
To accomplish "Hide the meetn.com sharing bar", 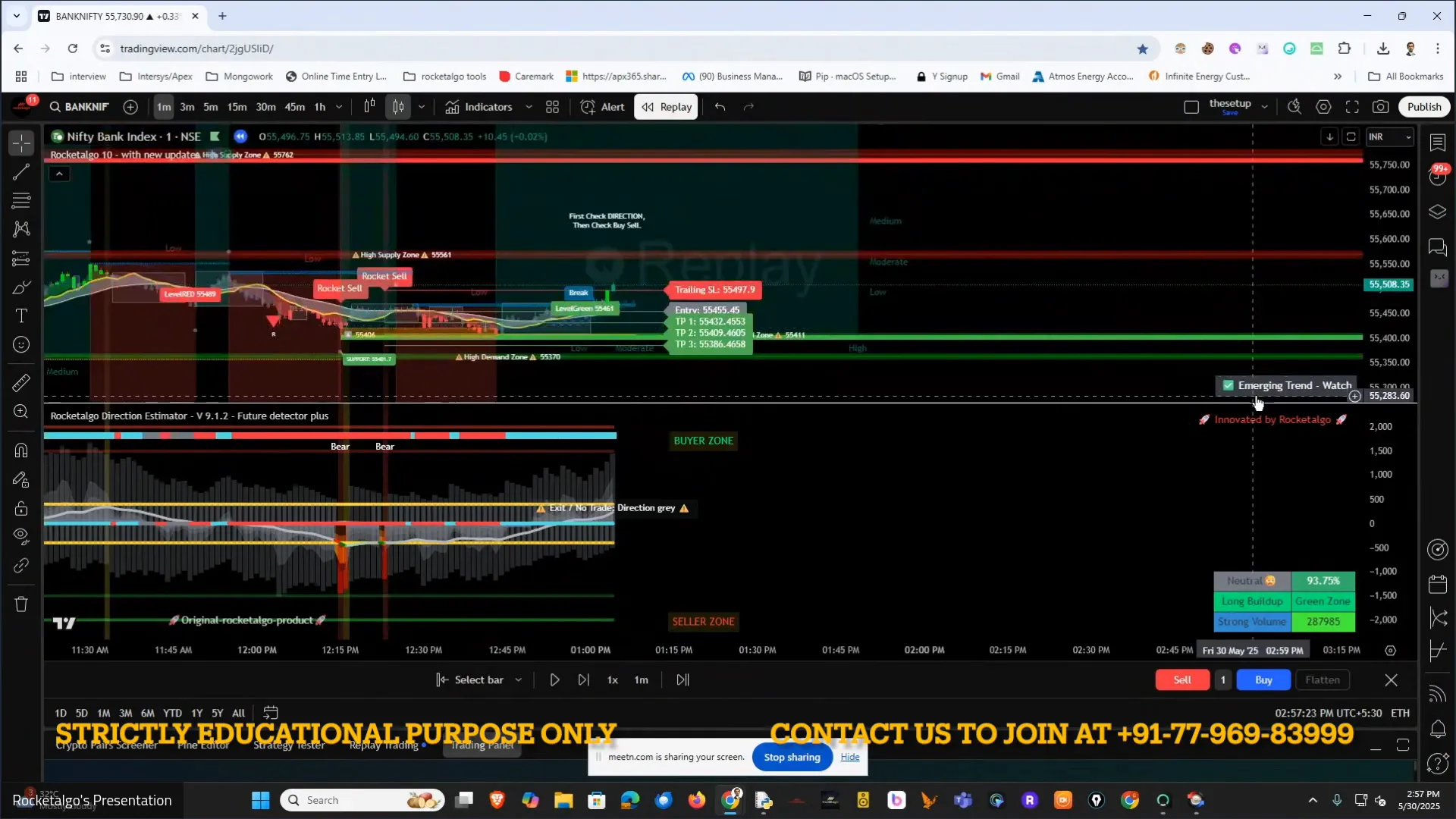I will [x=850, y=758].
